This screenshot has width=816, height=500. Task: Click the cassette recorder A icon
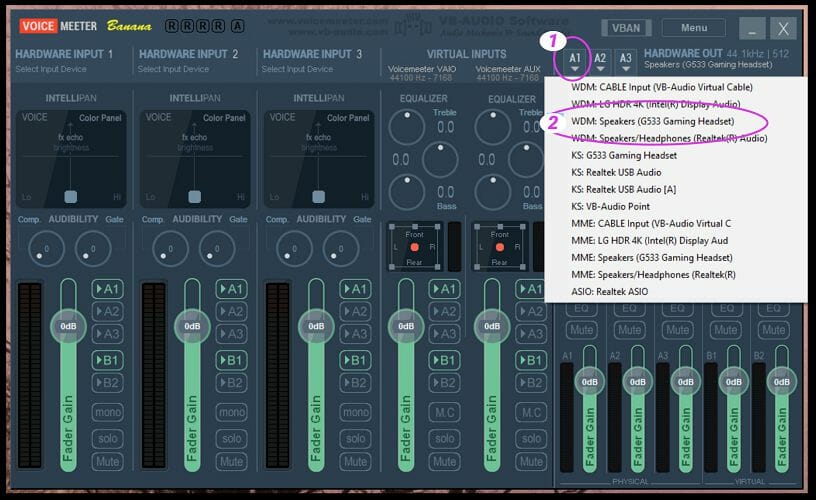(x=237, y=26)
